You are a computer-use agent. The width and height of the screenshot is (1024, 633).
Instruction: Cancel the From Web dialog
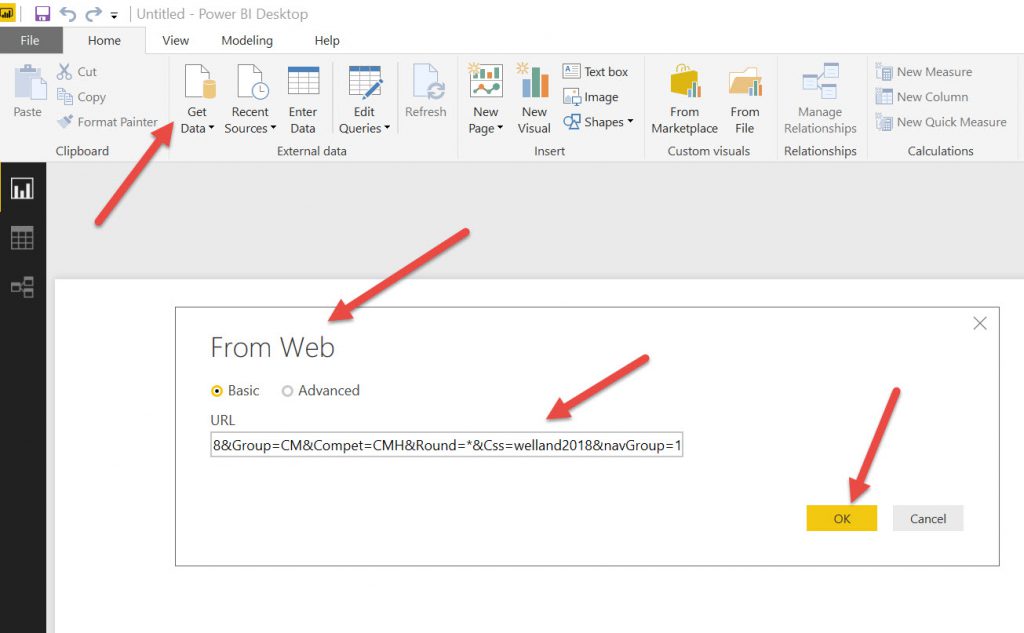(927, 518)
